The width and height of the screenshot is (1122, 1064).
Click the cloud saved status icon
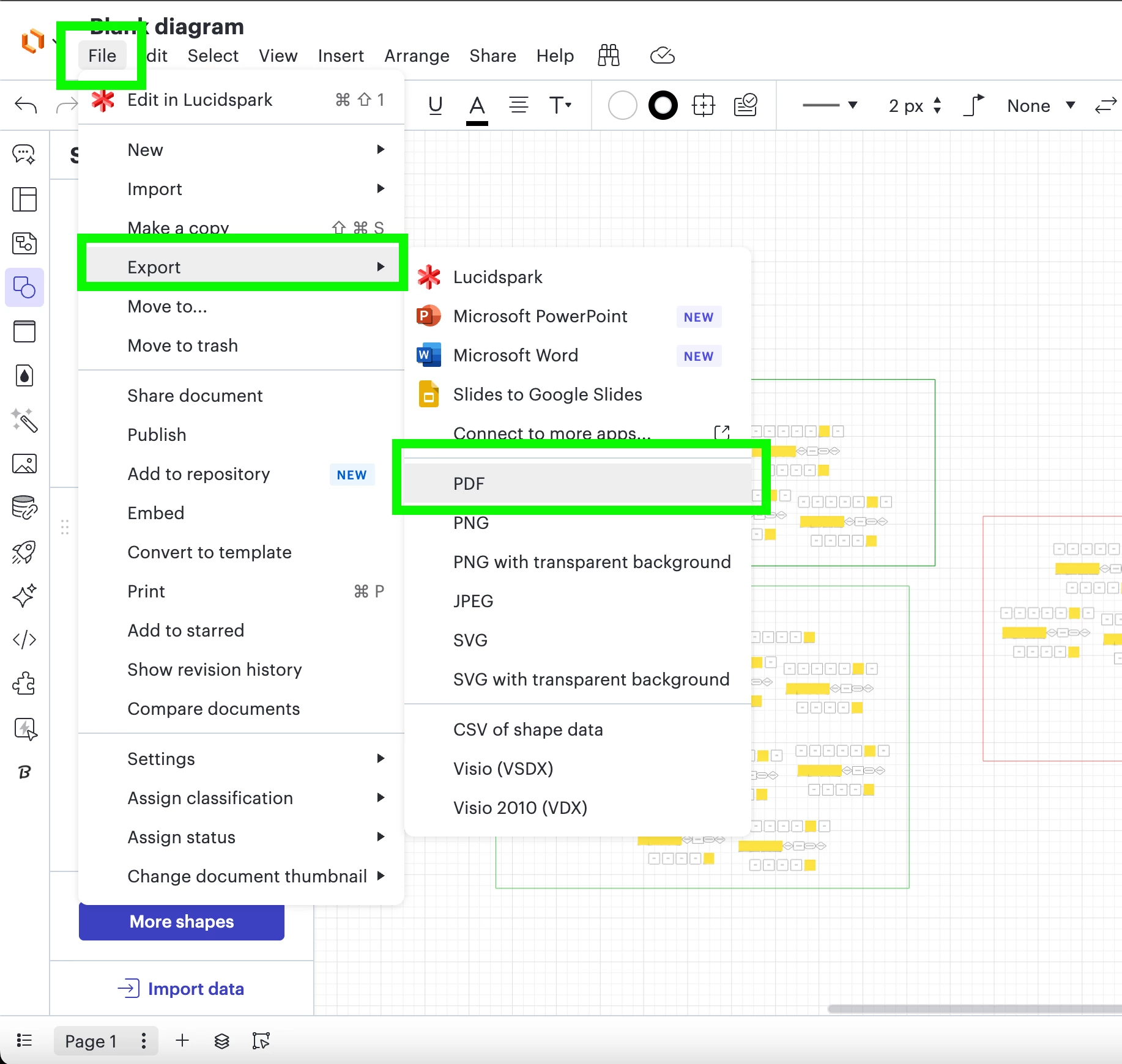(x=662, y=56)
